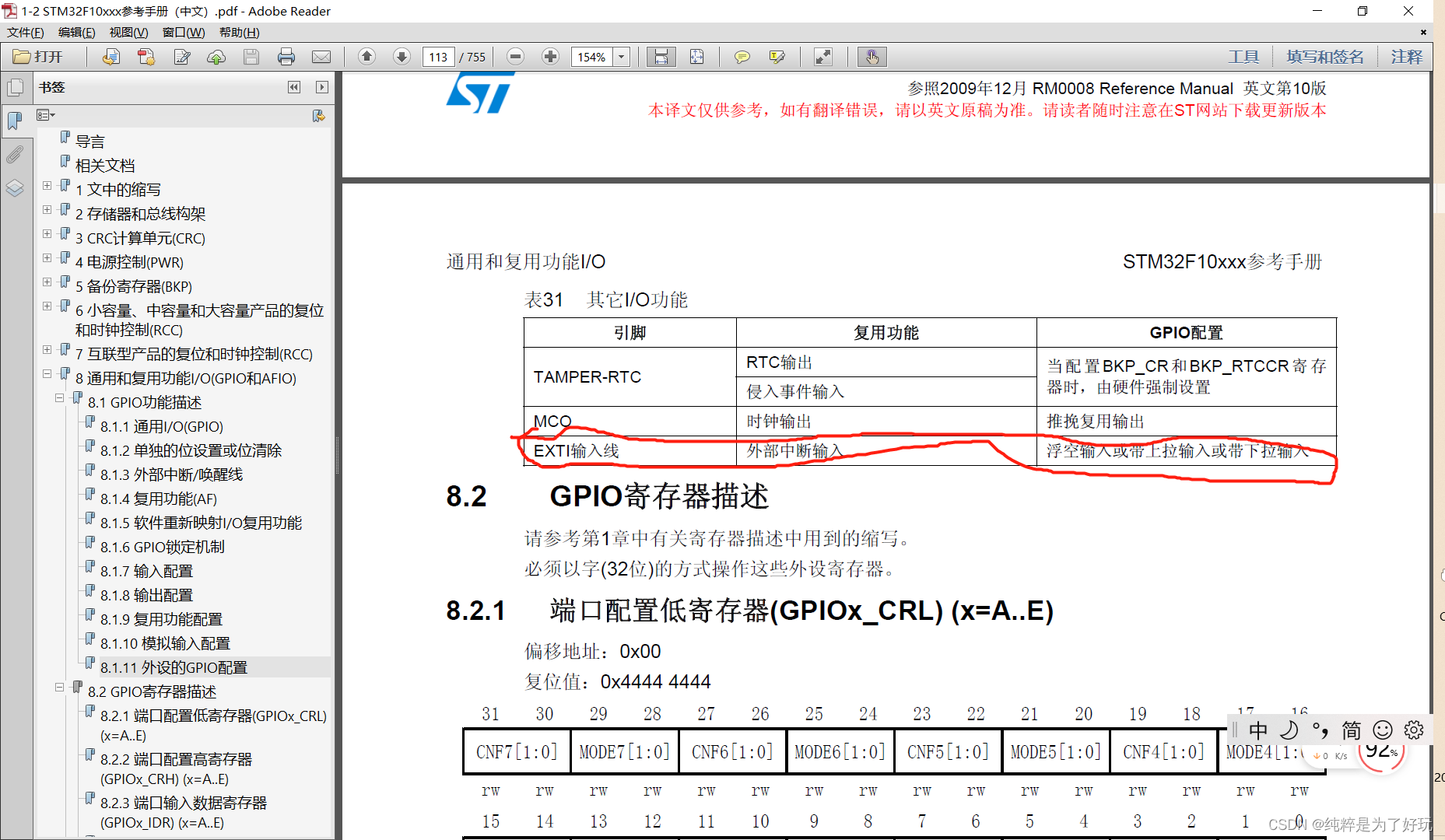This screenshot has width=1445, height=840.
Task: Toggle the hand touch mode tool
Action: 872,57
